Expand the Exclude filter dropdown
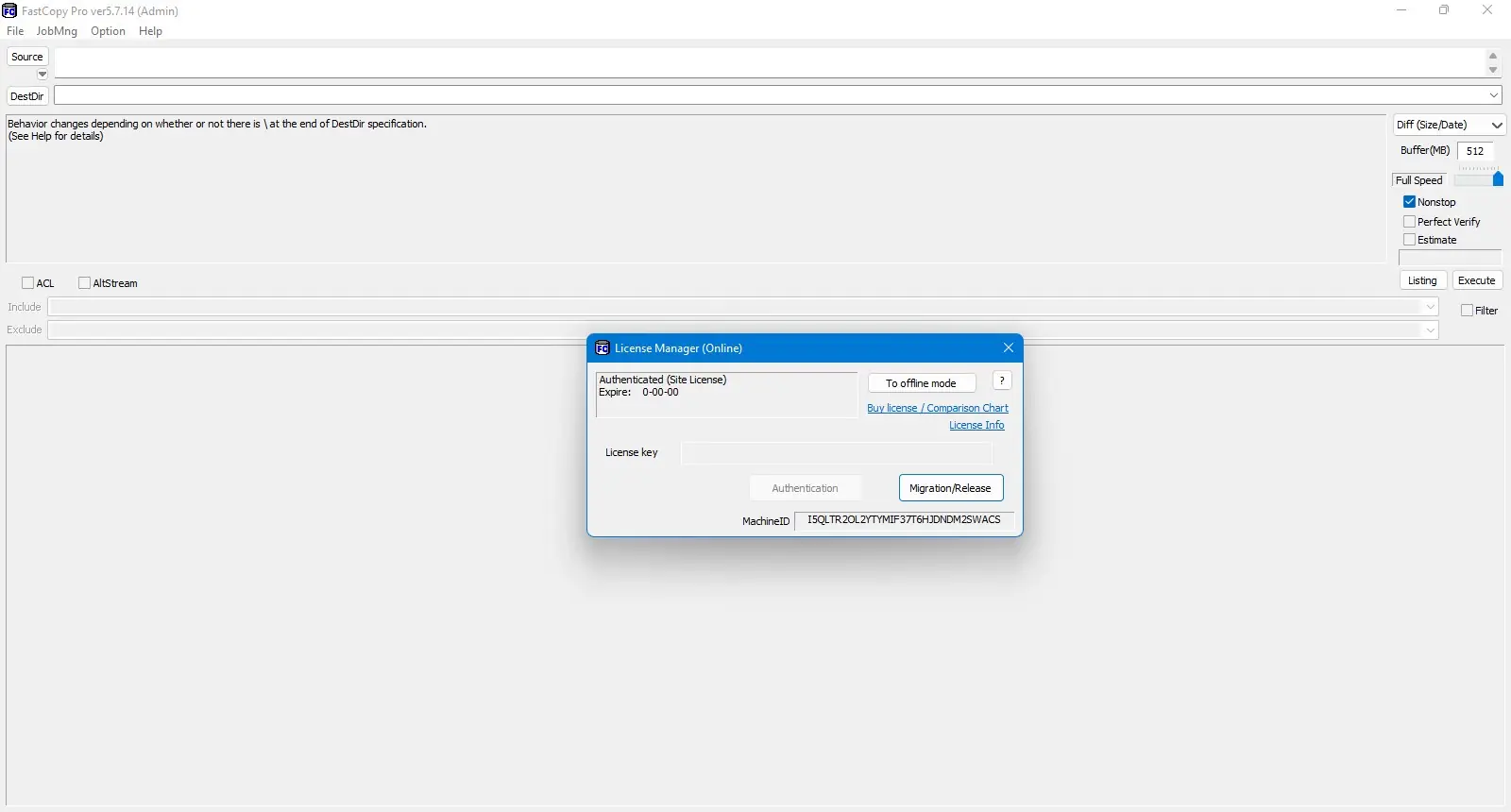Image resolution: width=1511 pixels, height=812 pixels. coord(1430,330)
